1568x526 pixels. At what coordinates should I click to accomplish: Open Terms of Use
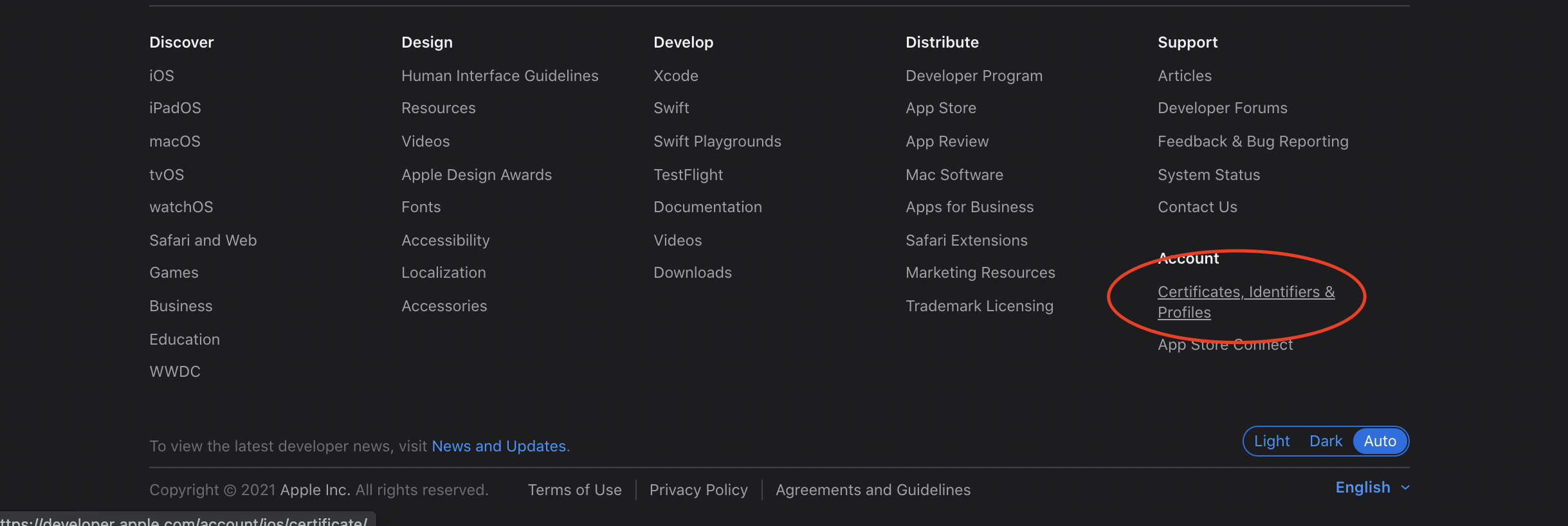pos(574,490)
